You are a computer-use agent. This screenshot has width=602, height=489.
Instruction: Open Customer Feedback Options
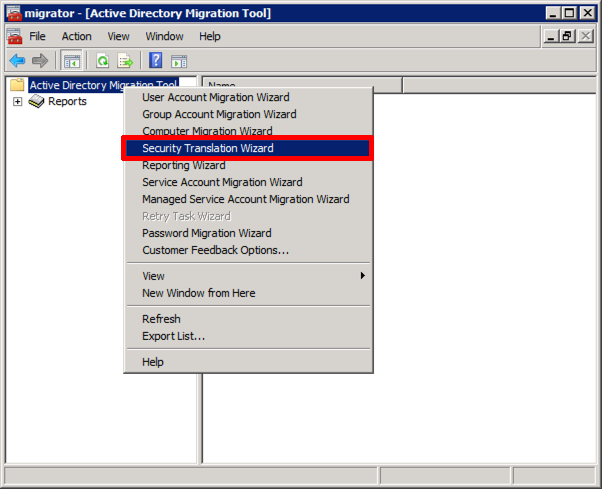pyautogui.click(x=248, y=250)
